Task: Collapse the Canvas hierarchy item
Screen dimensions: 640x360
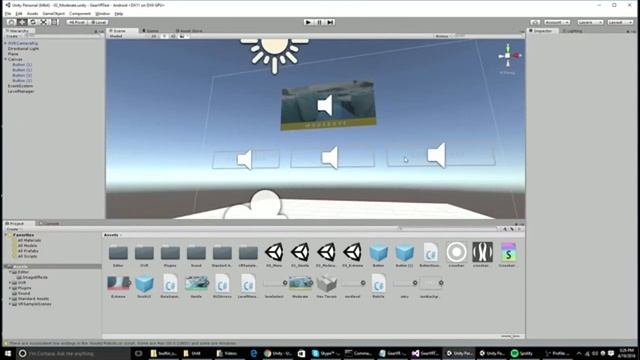Action: click(6, 59)
